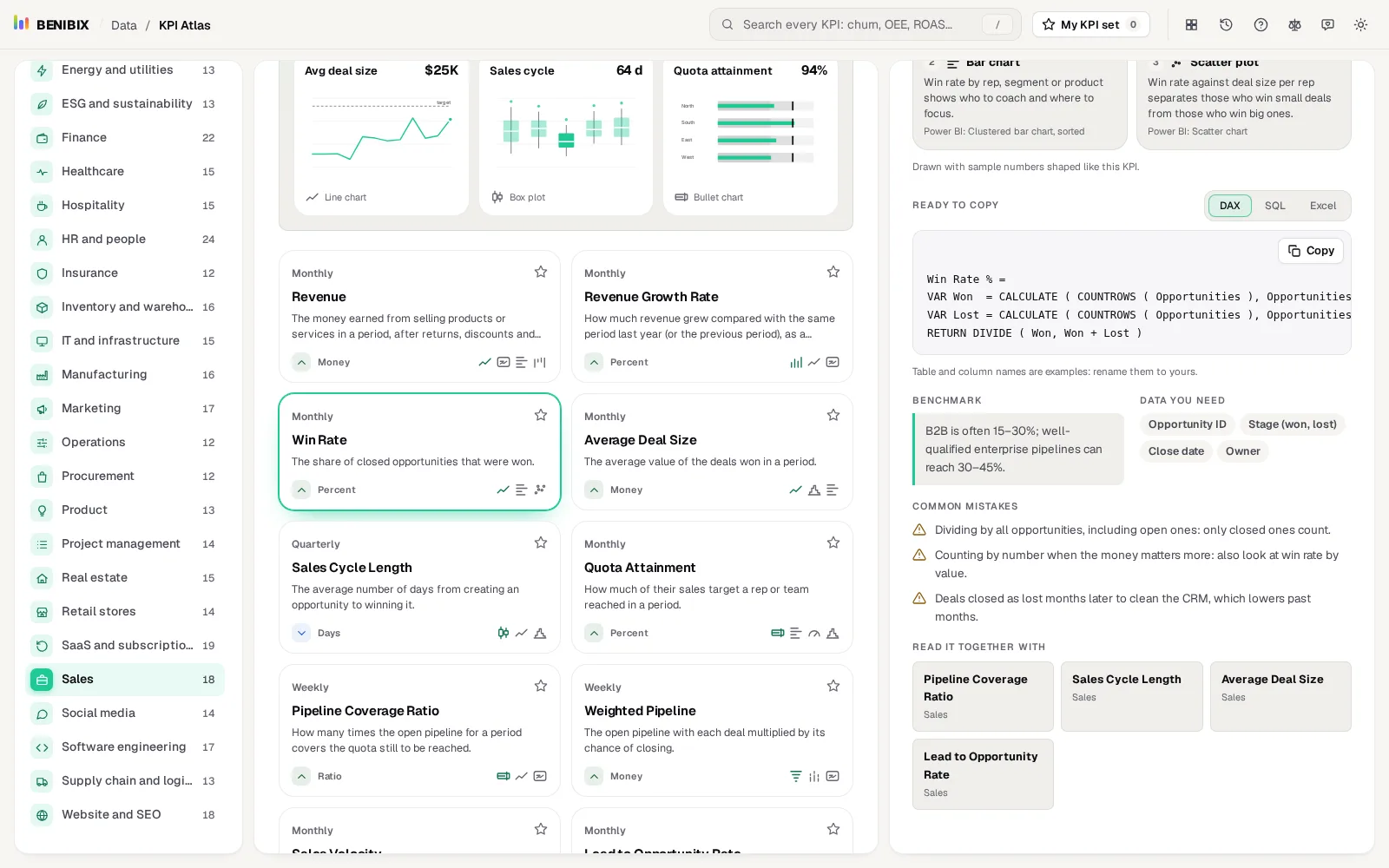
Task: Click the Energy and utilities lightning icon
Action: pyautogui.click(x=42, y=70)
